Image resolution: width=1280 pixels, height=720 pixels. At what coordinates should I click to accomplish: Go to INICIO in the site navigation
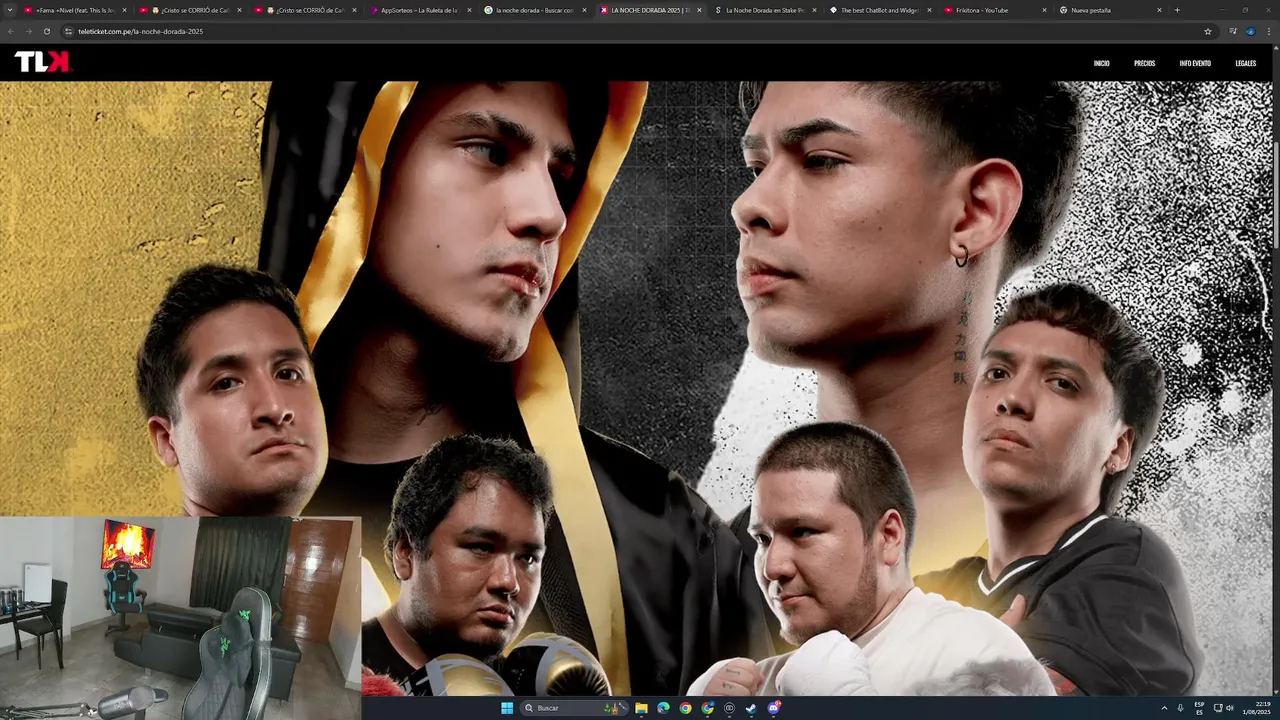1101,63
